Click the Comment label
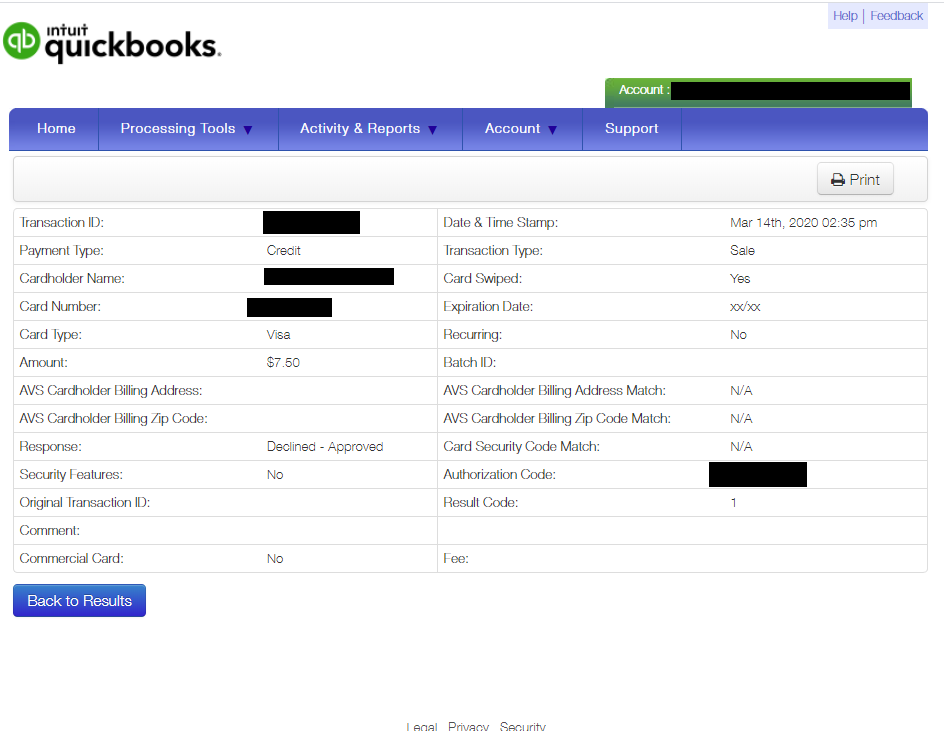This screenshot has width=944, height=731. pyautogui.click(x=49, y=530)
